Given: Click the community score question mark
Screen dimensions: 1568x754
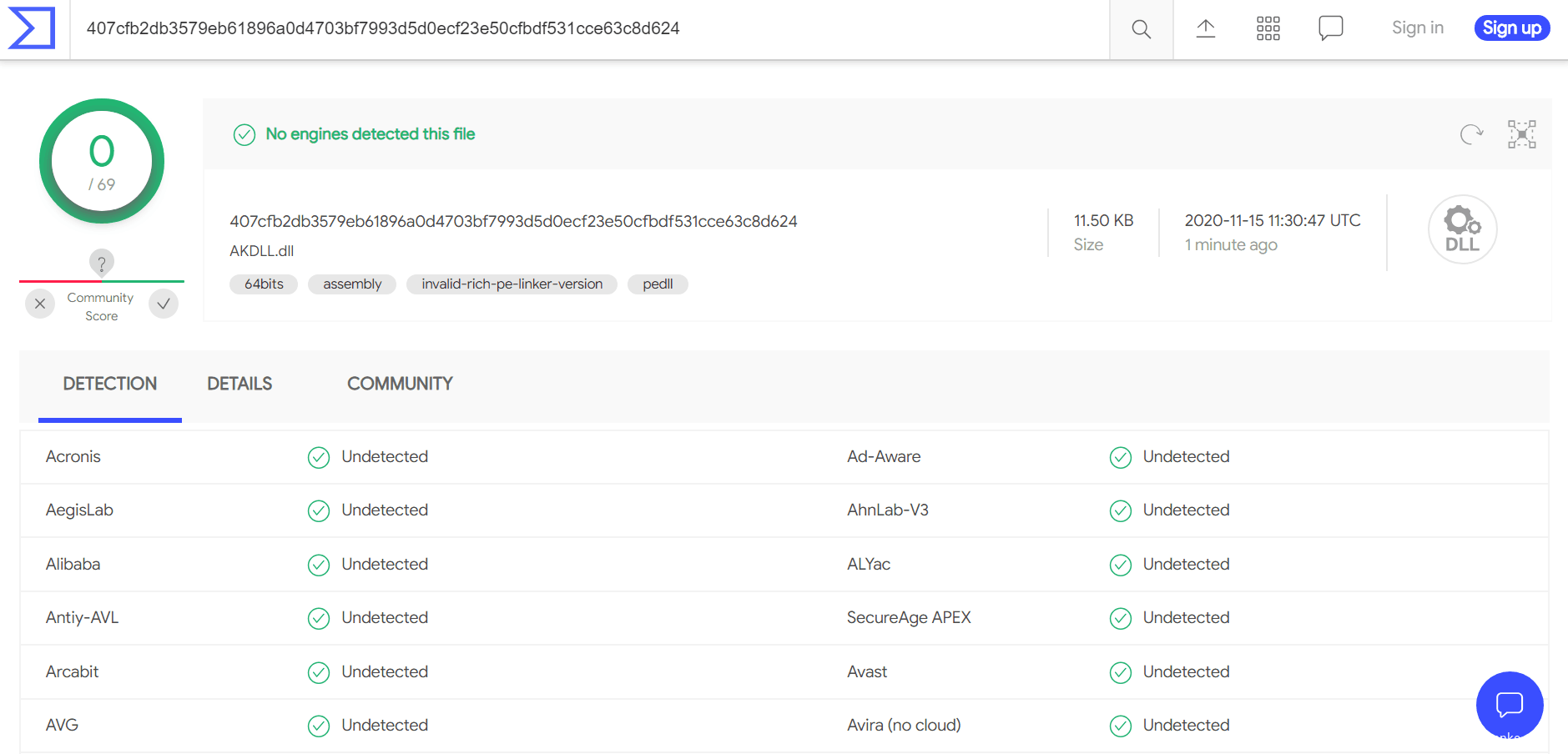Looking at the screenshot, I should pyautogui.click(x=102, y=264).
